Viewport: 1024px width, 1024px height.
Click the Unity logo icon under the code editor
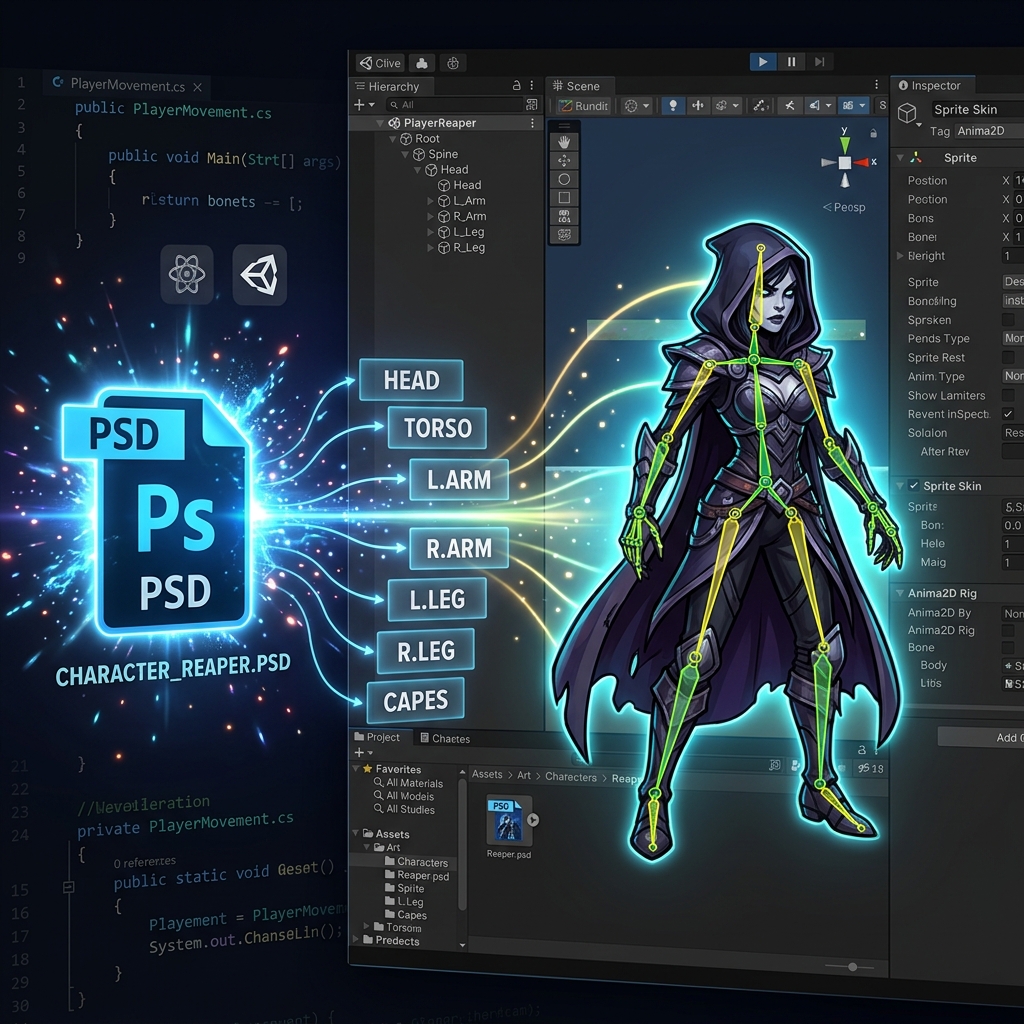pos(259,274)
